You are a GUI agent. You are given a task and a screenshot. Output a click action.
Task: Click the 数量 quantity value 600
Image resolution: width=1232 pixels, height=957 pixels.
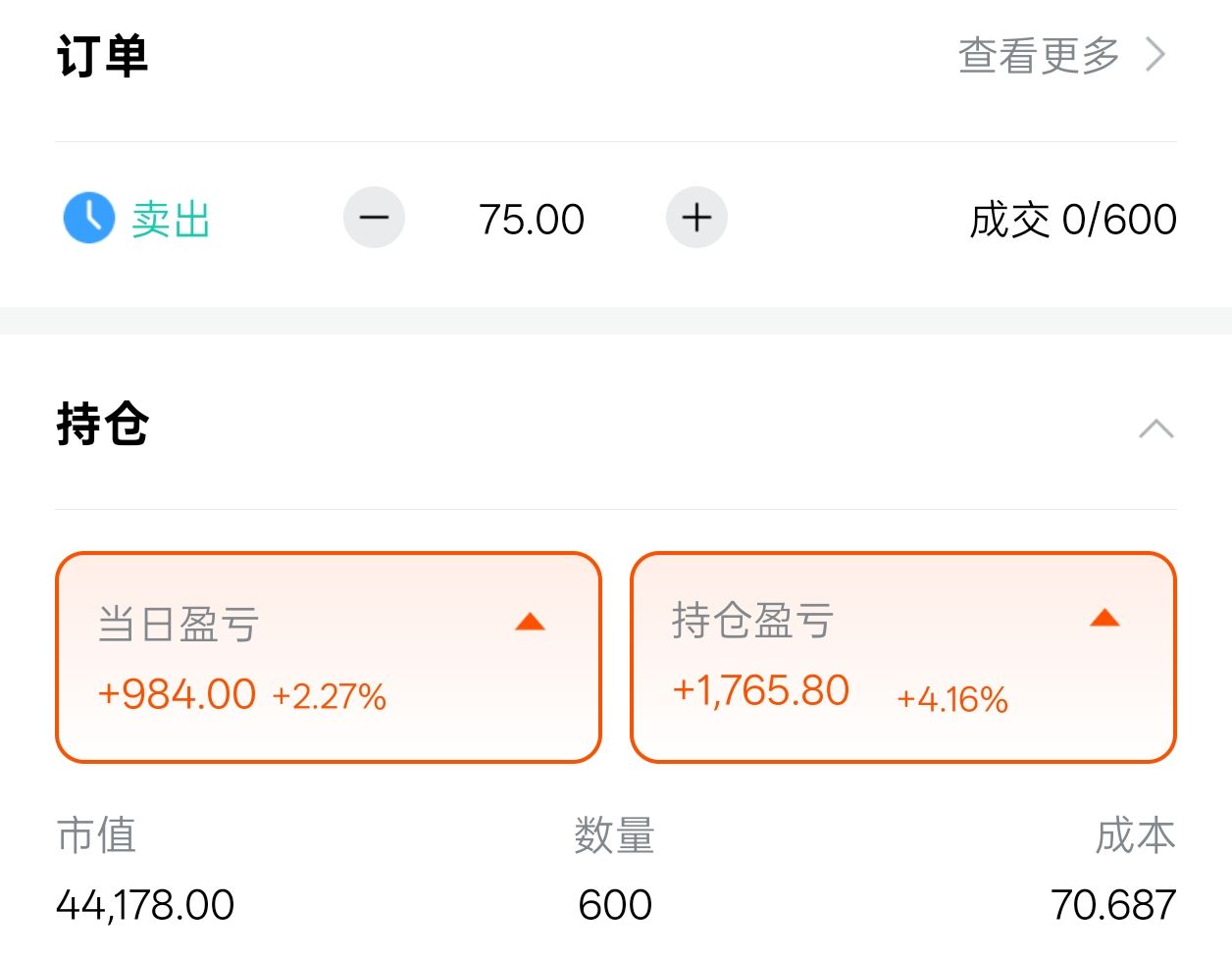tap(615, 904)
